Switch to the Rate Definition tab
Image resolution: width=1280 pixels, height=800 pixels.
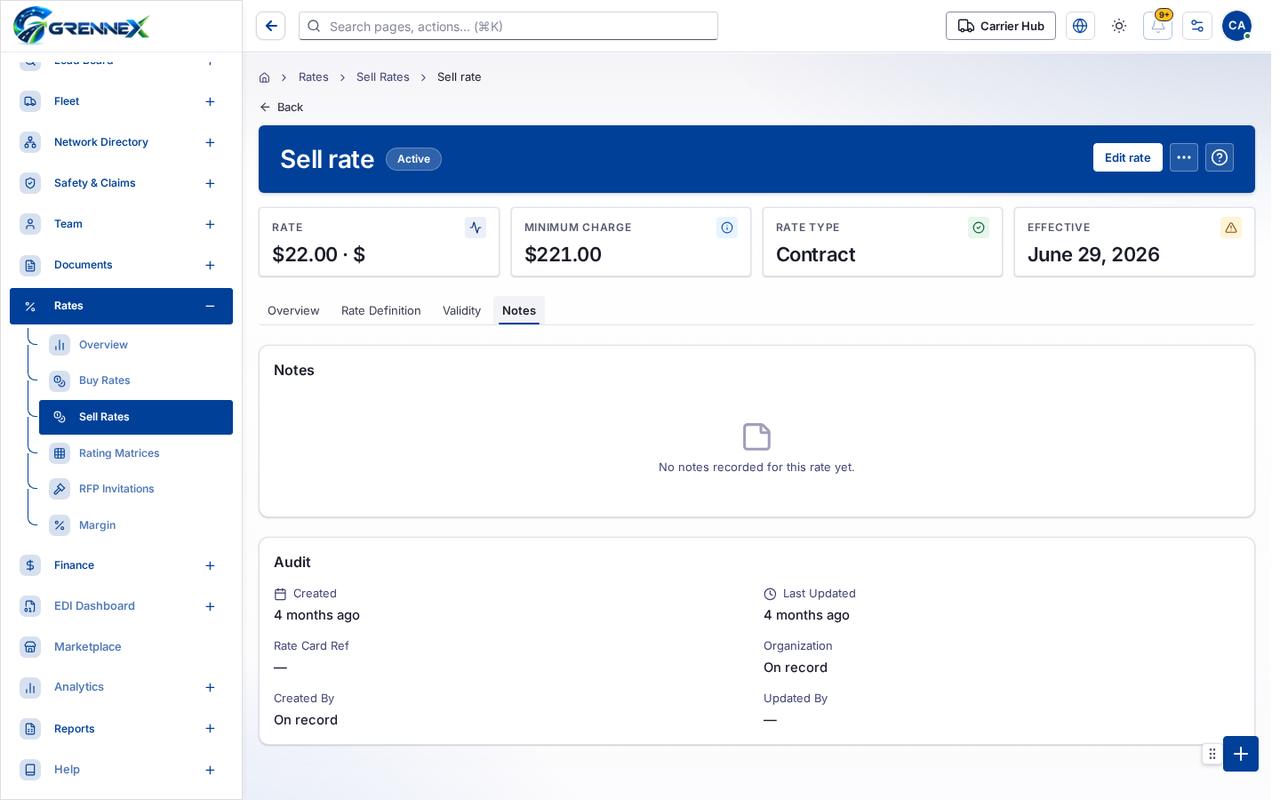click(381, 311)
